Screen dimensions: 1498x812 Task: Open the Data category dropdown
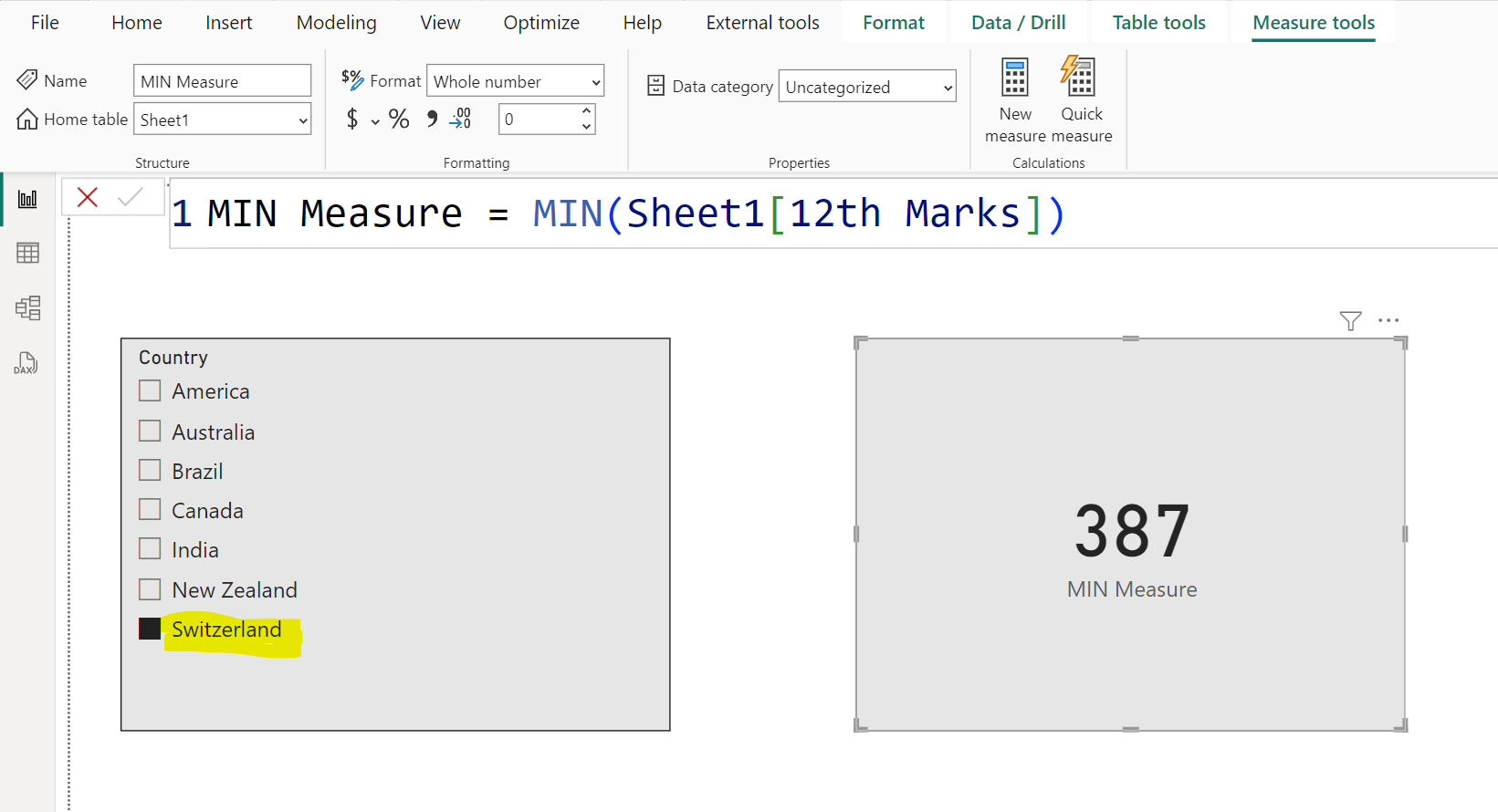click(x=947, y=88)
